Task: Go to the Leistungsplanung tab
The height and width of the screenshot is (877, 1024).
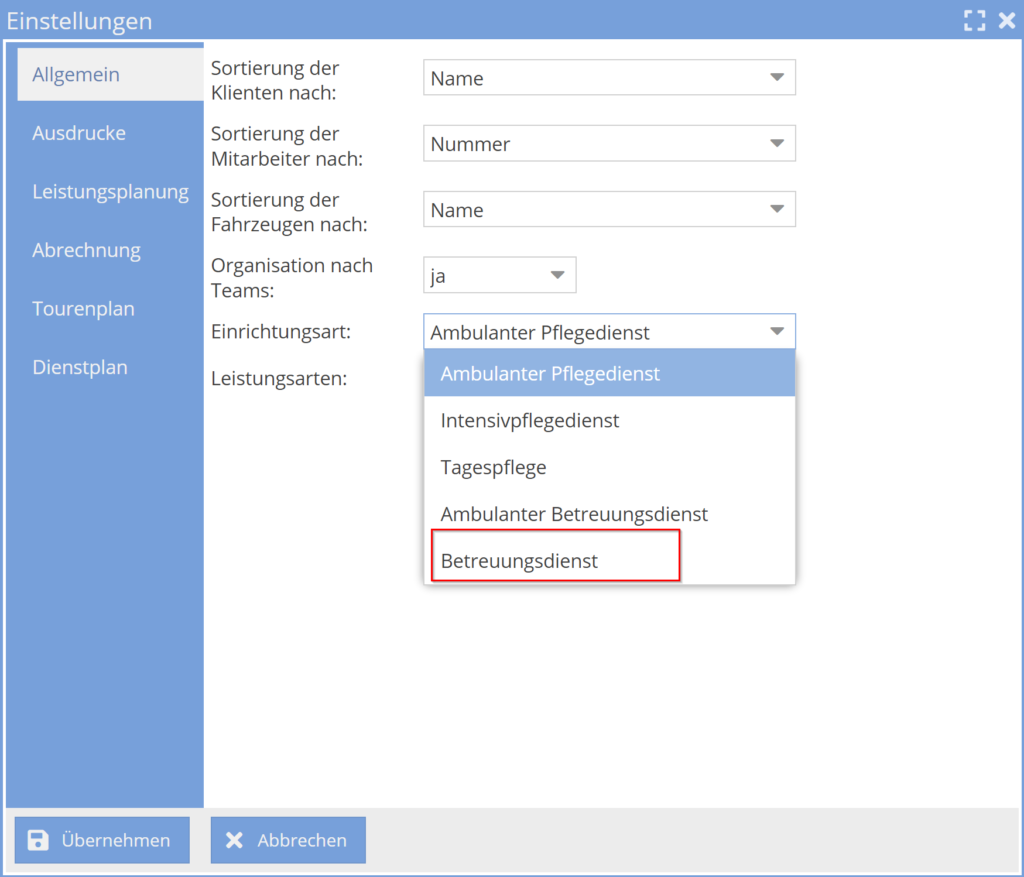Action: (110, 192)
